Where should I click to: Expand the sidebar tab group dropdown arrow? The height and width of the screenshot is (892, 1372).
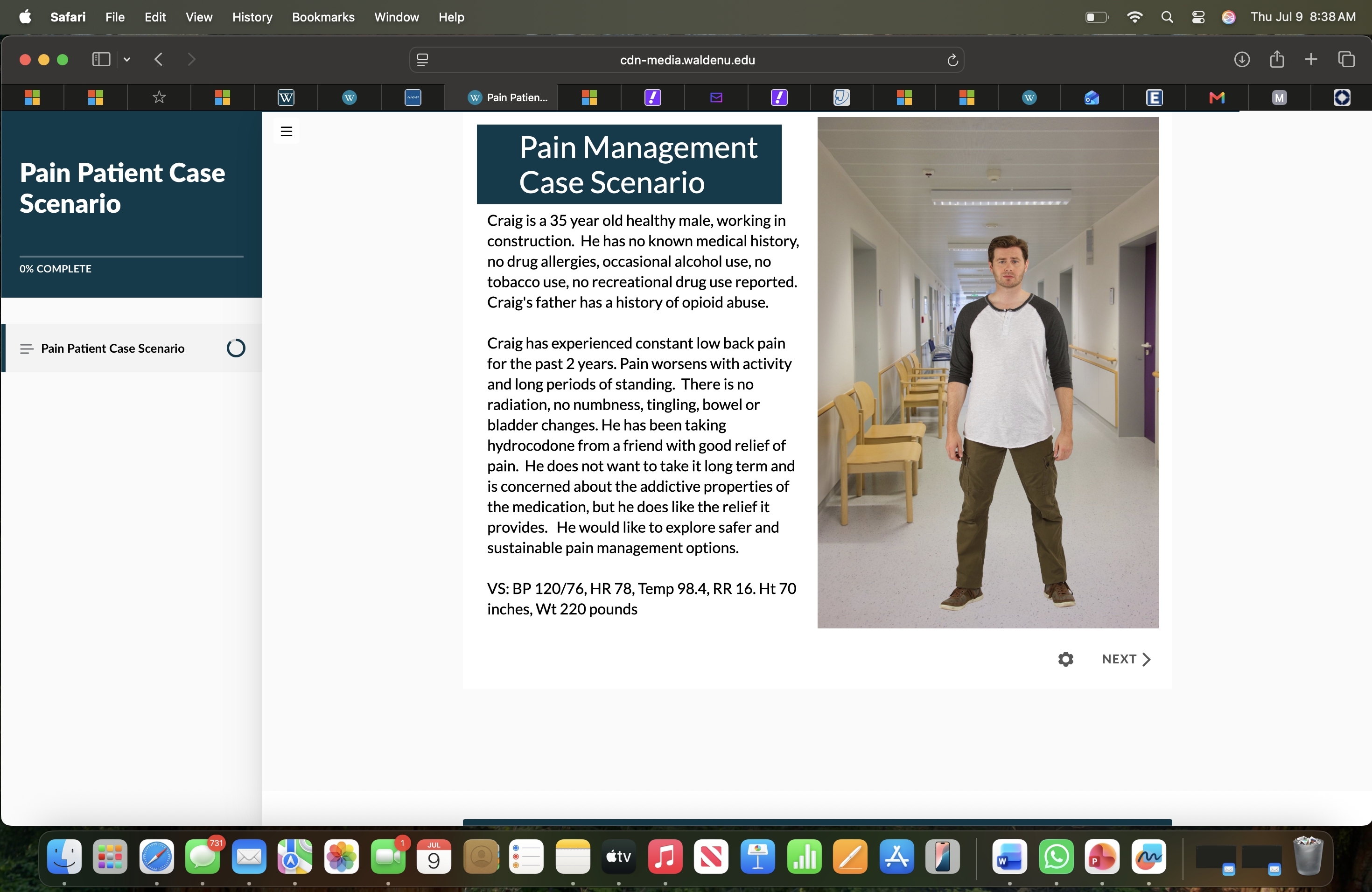click(x=127, y=59)
